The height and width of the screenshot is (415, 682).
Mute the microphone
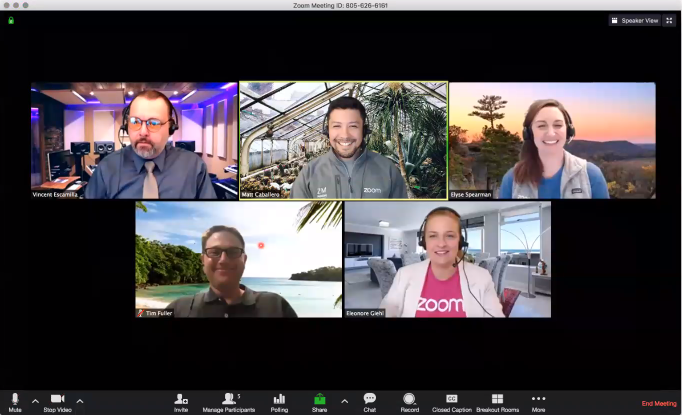(x=15, y=402)
